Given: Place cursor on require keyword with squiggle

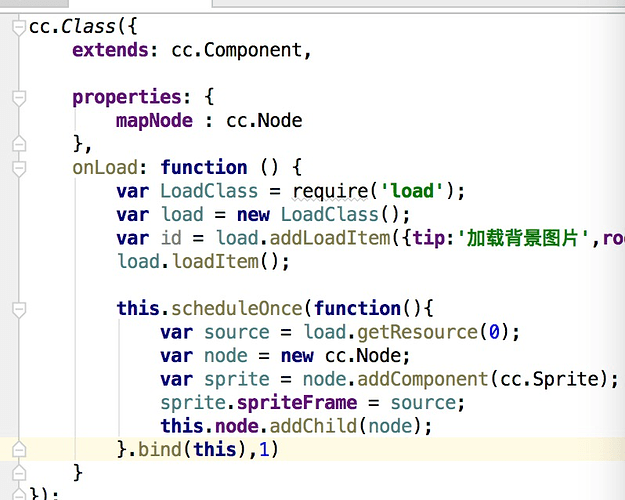Looking at the screenshot, I should click(x=330, y=192).
